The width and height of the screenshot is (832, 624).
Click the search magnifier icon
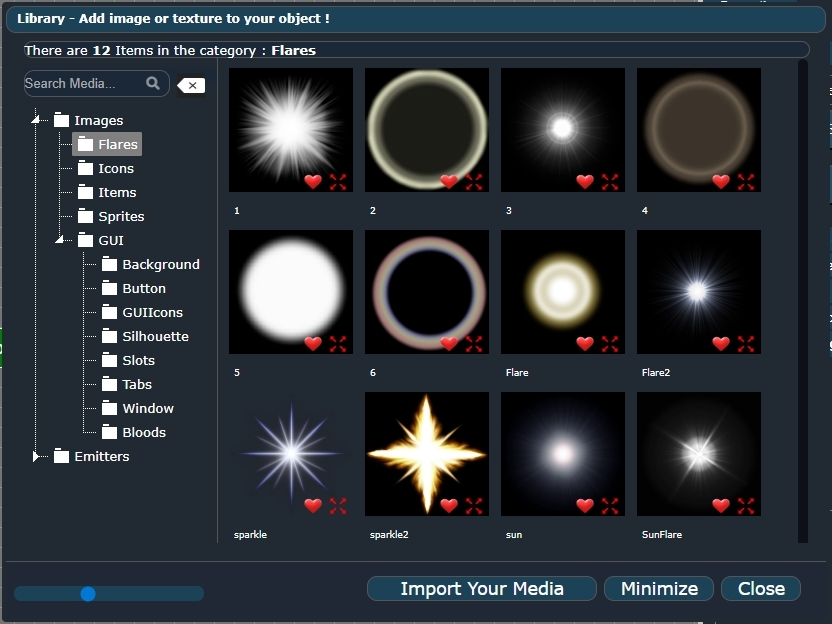pyautogui.click(x=153, y=83)
